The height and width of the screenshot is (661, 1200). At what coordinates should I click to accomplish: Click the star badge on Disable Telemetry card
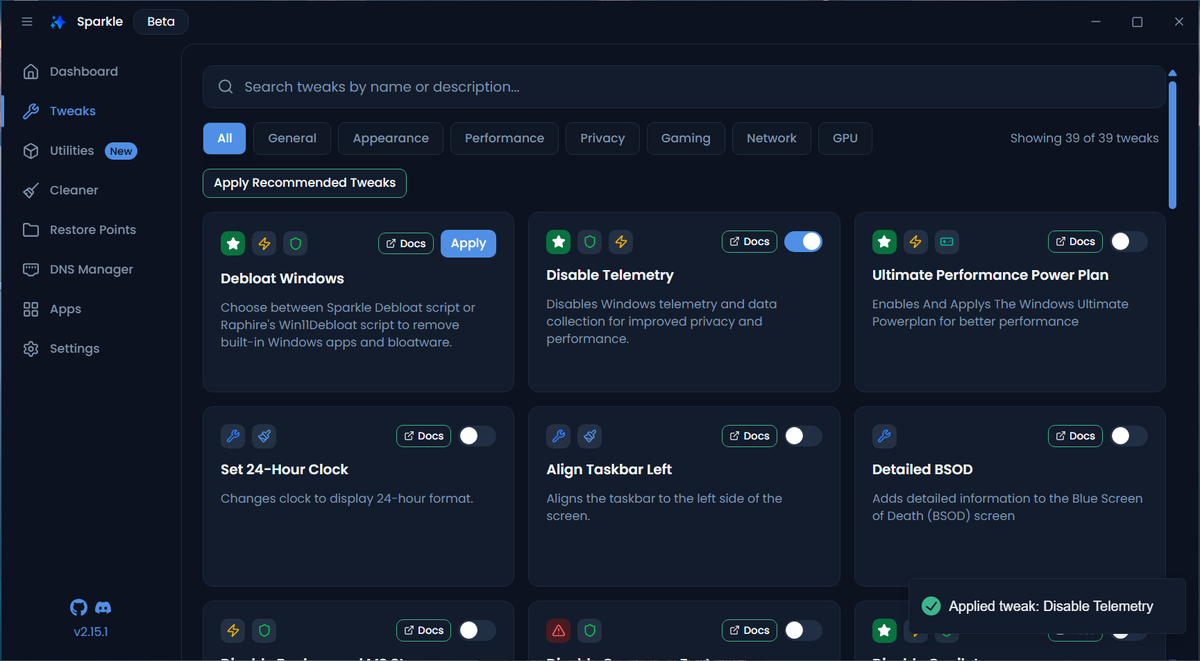click(x=559, y=241)
